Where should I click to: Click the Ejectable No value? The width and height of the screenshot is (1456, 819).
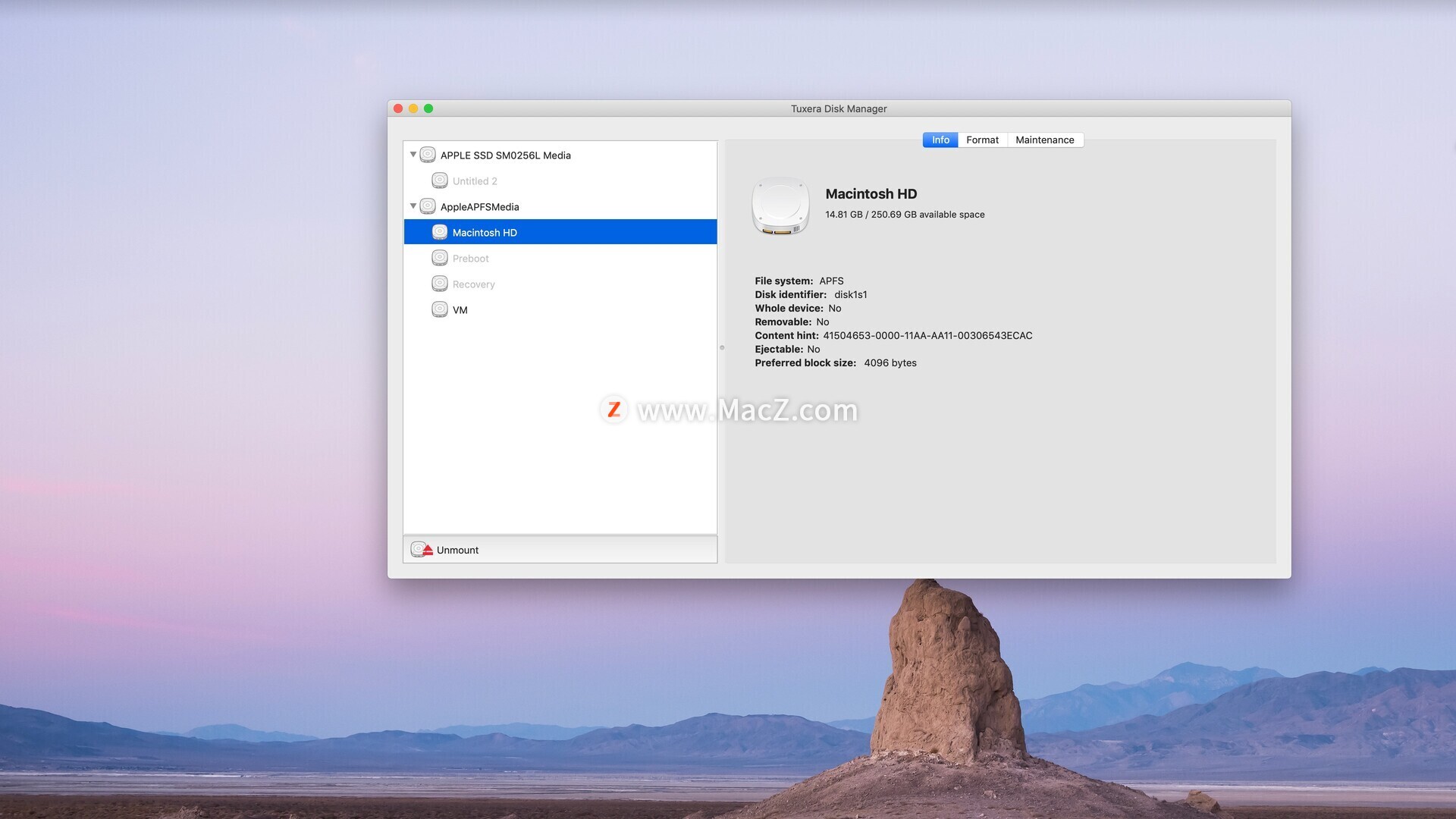[x=814, y=349]
